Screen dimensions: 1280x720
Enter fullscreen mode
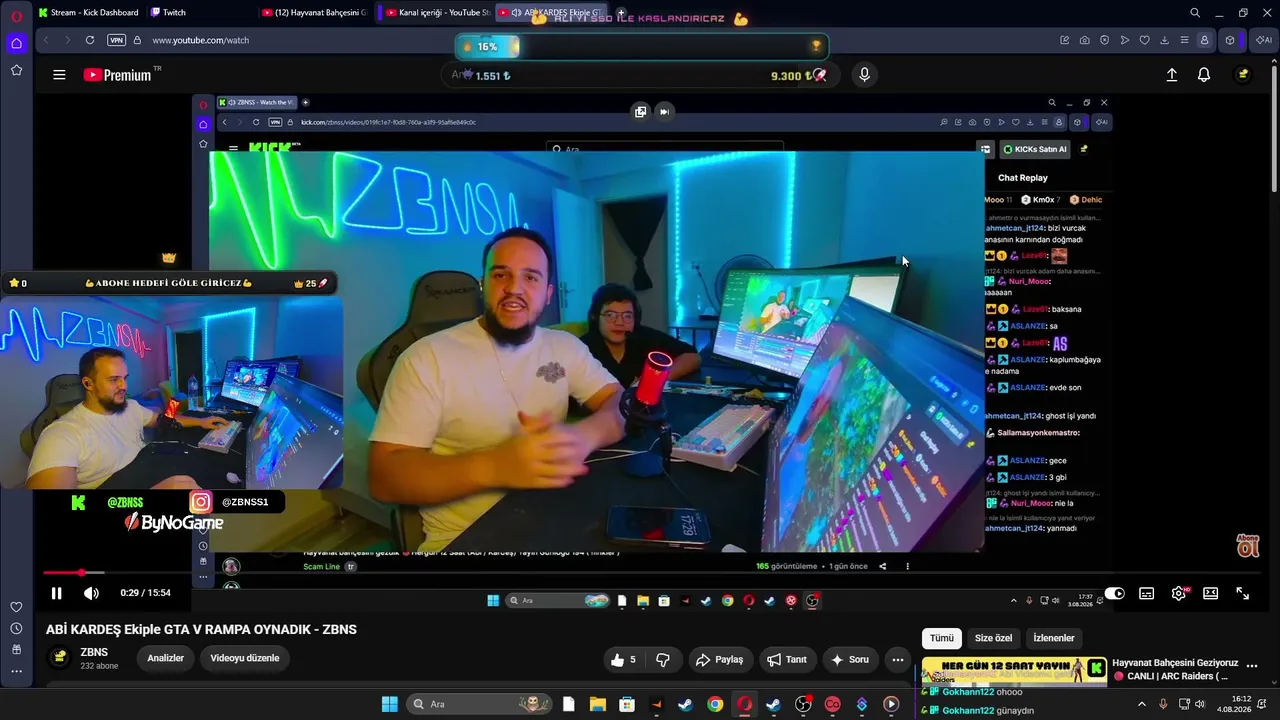(x=1243, y=593)
